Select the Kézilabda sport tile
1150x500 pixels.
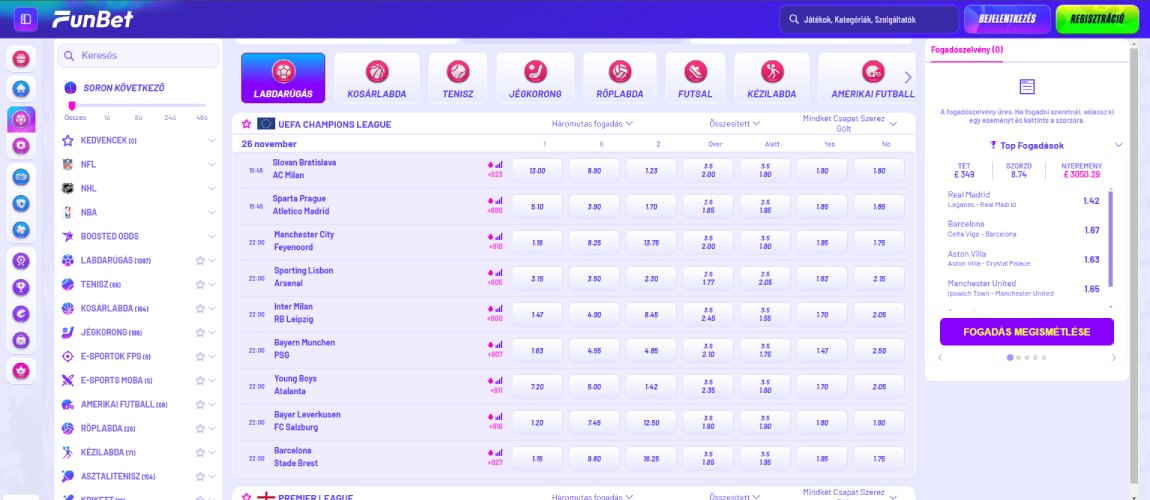[772, 78]
